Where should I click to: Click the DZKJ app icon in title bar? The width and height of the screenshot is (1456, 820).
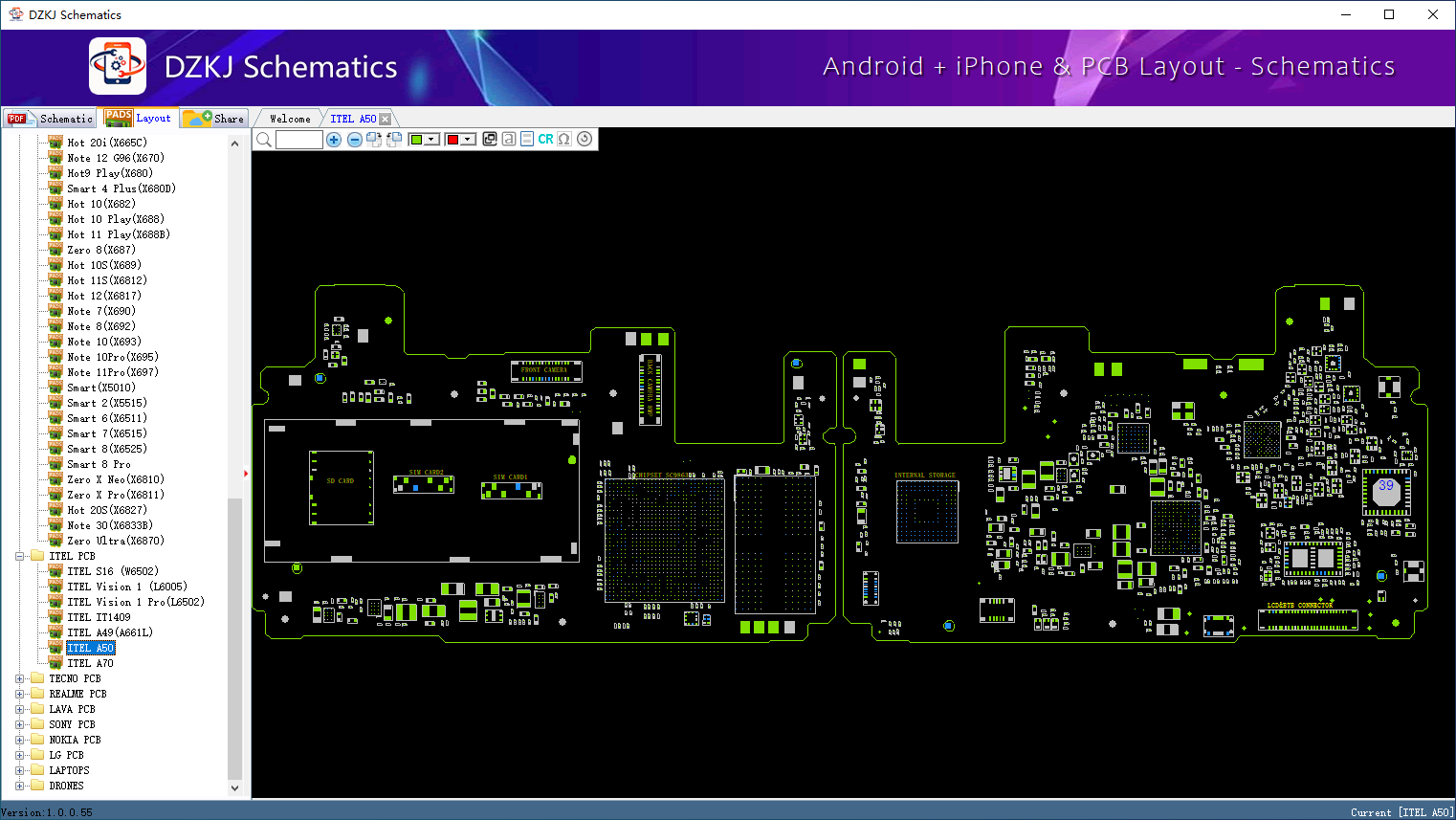click(x=15, y=14)
